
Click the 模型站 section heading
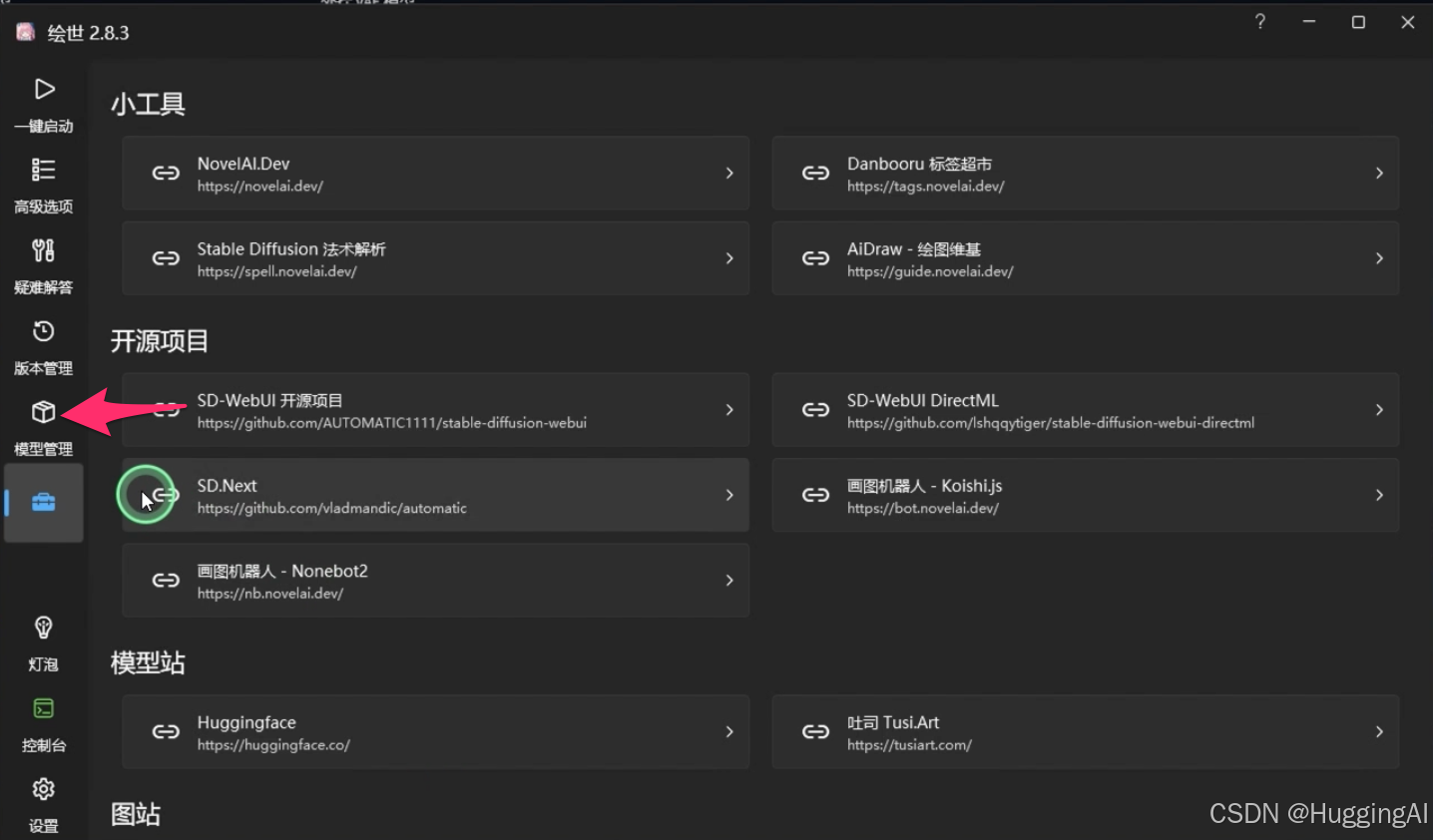tap(148, 662)
